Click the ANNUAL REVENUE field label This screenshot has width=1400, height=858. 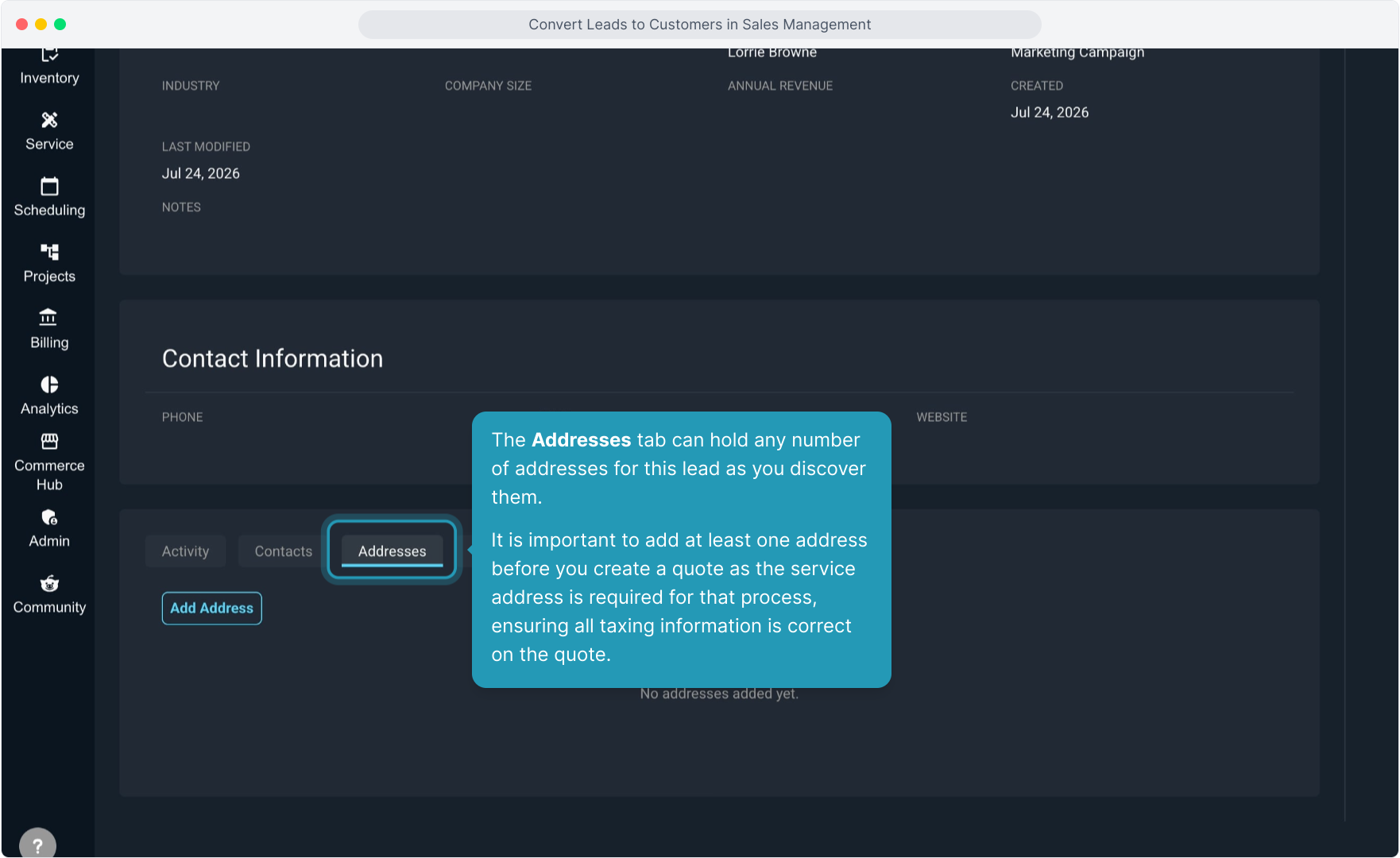click(x=780, y=86)
